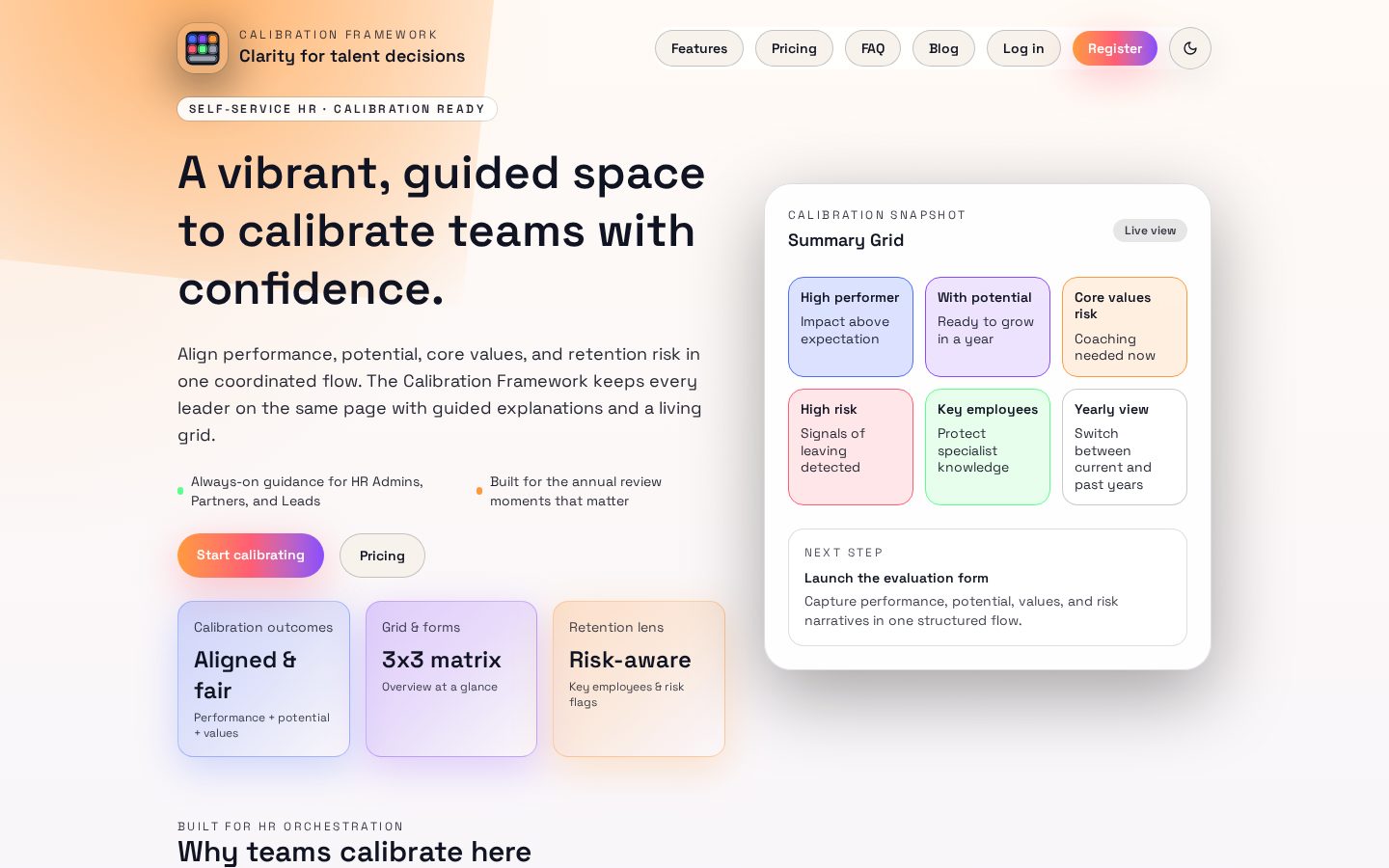Image resolution: width=1389 pixels, height=868 pixels.
Task: Click the Calibration Framework logo icon
Action: (203, 48)
